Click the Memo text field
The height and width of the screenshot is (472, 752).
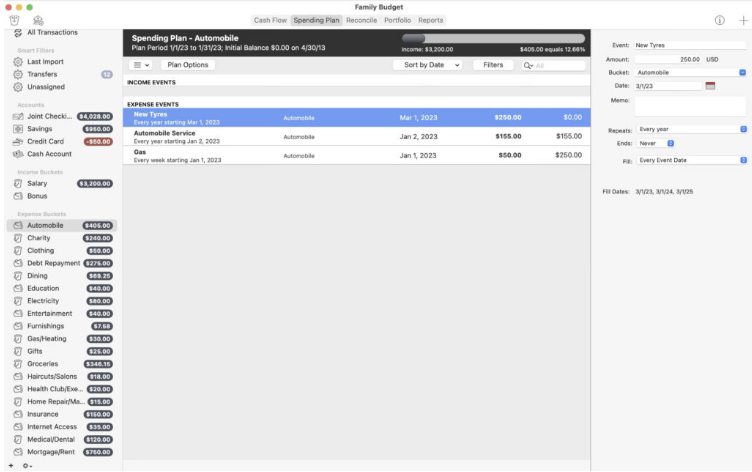coord(690,105)
